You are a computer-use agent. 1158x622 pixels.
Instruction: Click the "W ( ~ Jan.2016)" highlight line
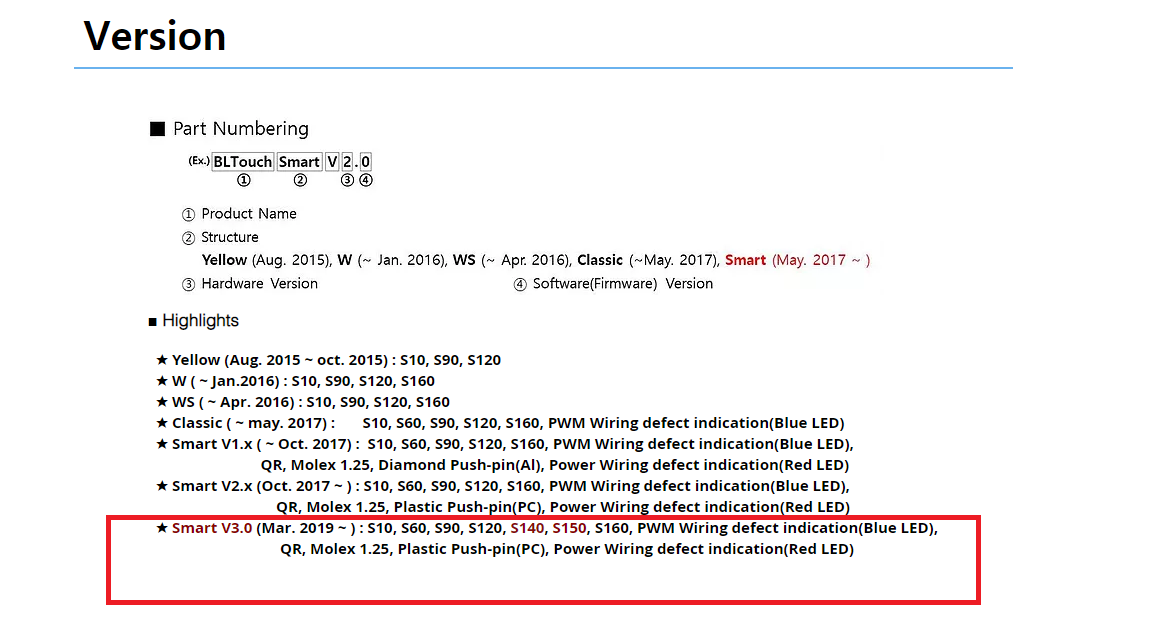pos(295,381)
